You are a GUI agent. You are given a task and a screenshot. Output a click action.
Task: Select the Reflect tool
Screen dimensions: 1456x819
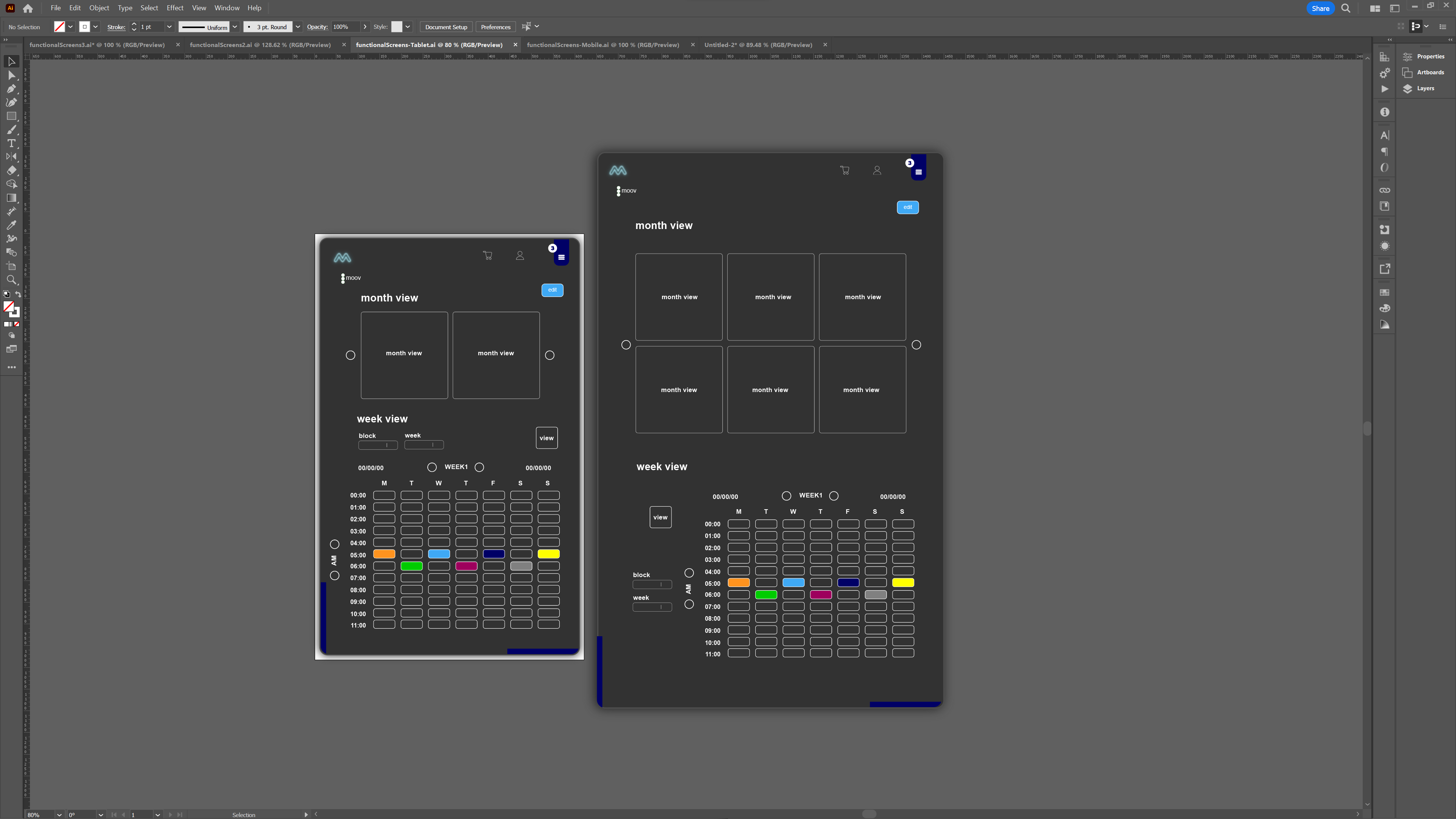[11, 157]
